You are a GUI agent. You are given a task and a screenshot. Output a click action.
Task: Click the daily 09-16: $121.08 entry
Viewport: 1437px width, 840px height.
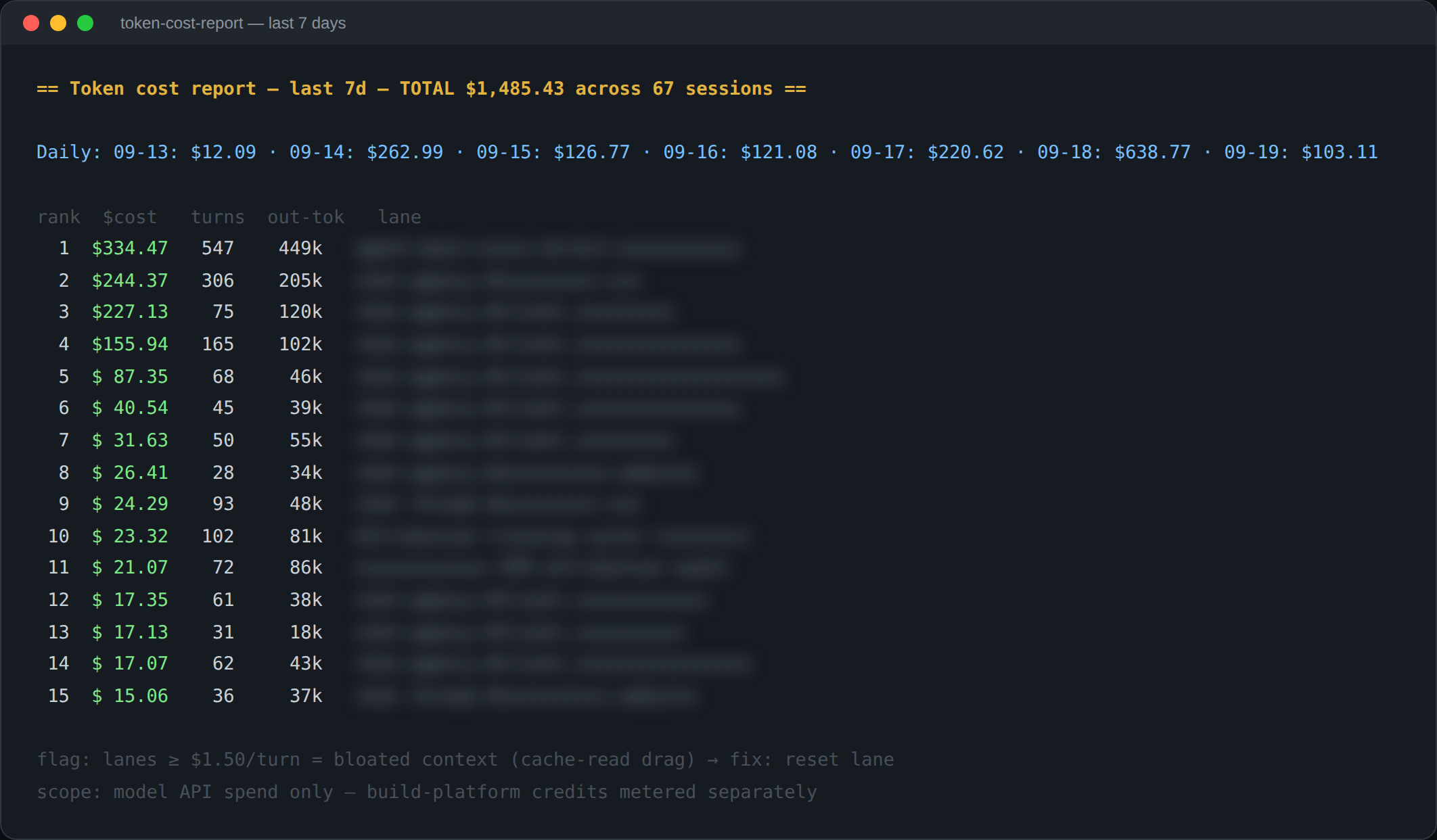pos(740,152)
